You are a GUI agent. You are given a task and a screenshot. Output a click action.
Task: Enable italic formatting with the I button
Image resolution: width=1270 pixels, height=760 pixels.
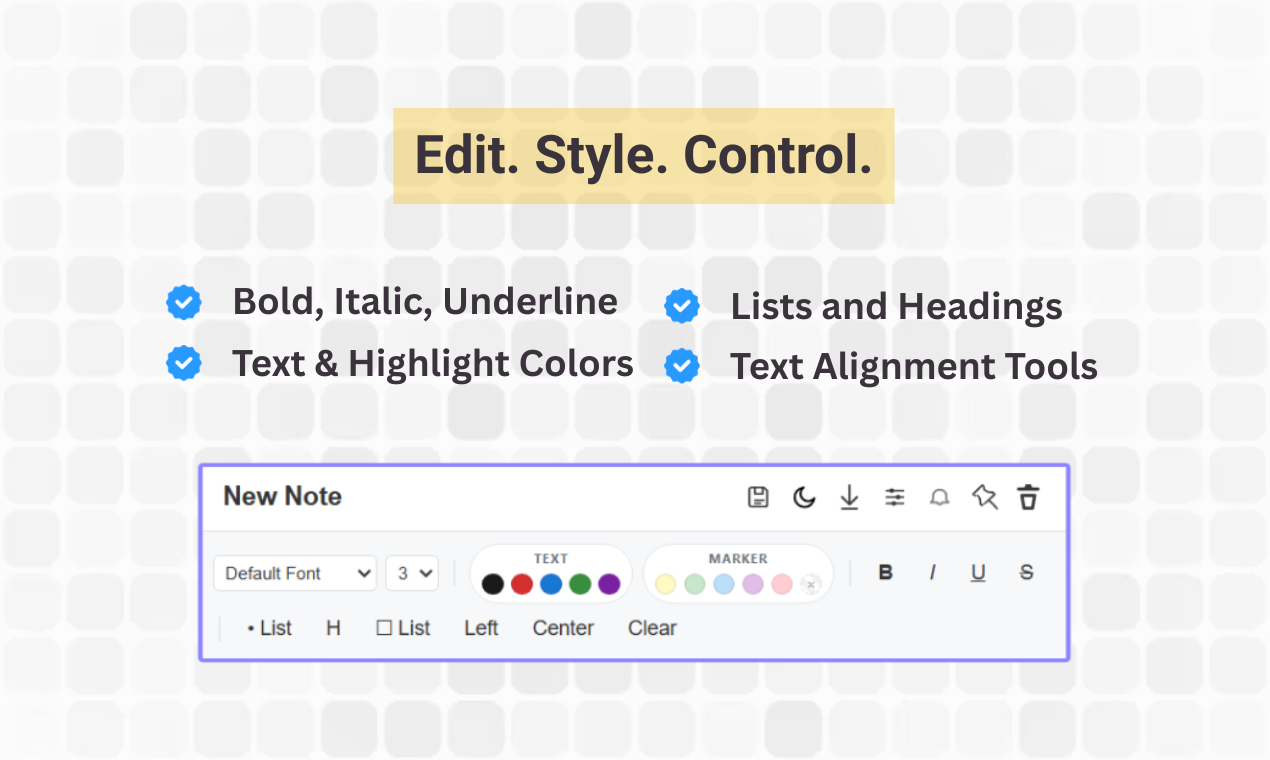[x=931, y=572]
